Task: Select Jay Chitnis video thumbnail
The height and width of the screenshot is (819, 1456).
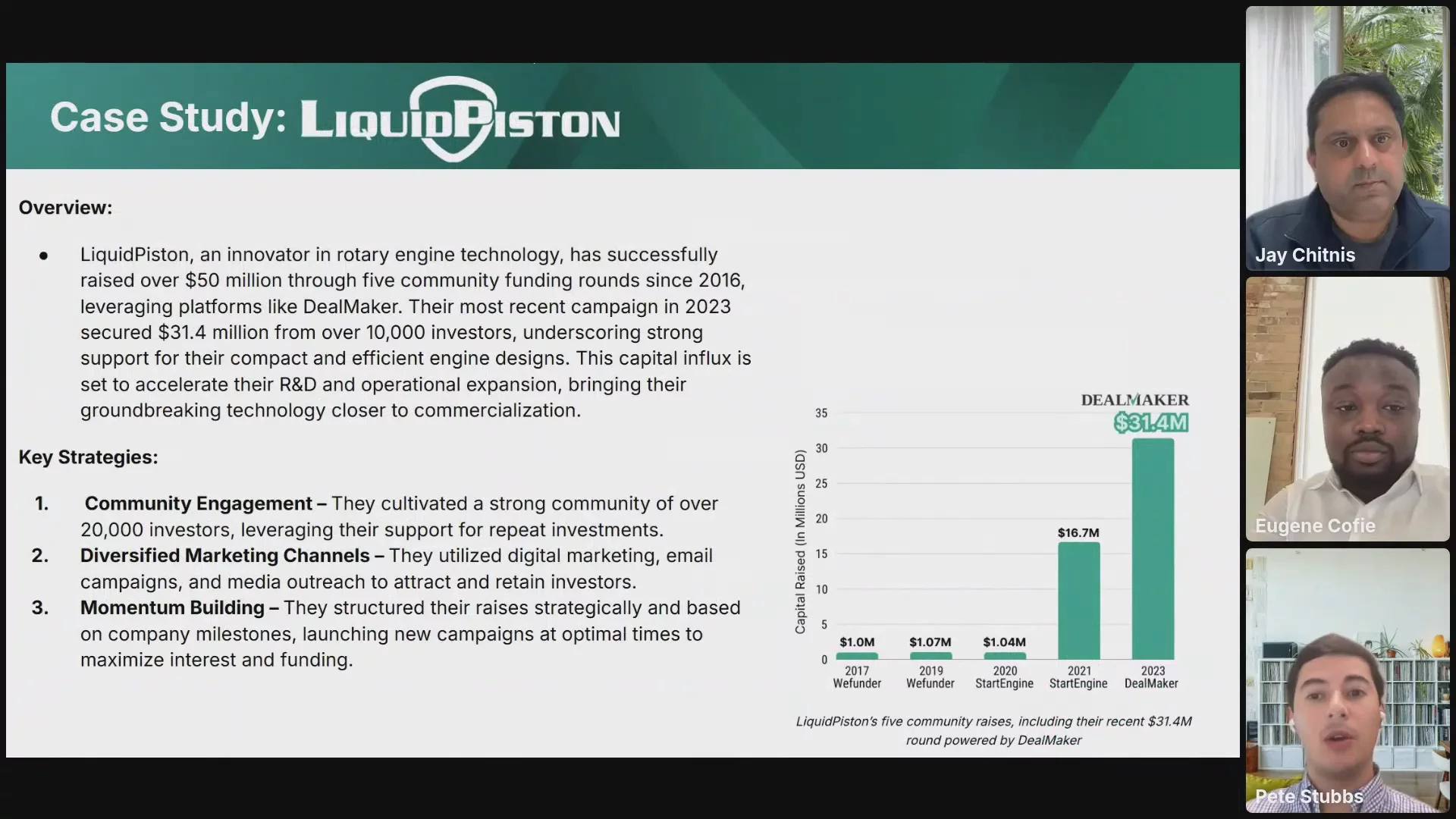Action: click(x=1348, y=138)
